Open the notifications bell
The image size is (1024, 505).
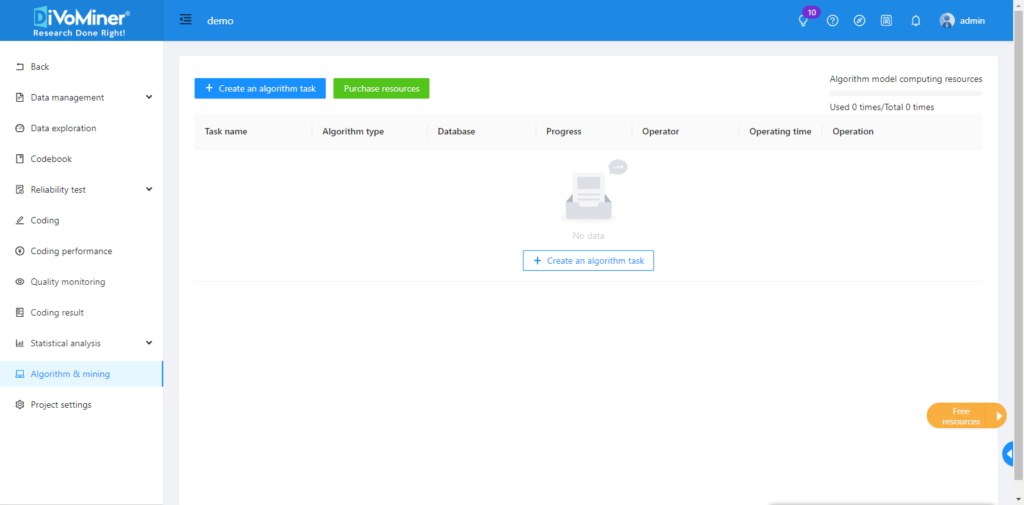click(x=915, y=21)
